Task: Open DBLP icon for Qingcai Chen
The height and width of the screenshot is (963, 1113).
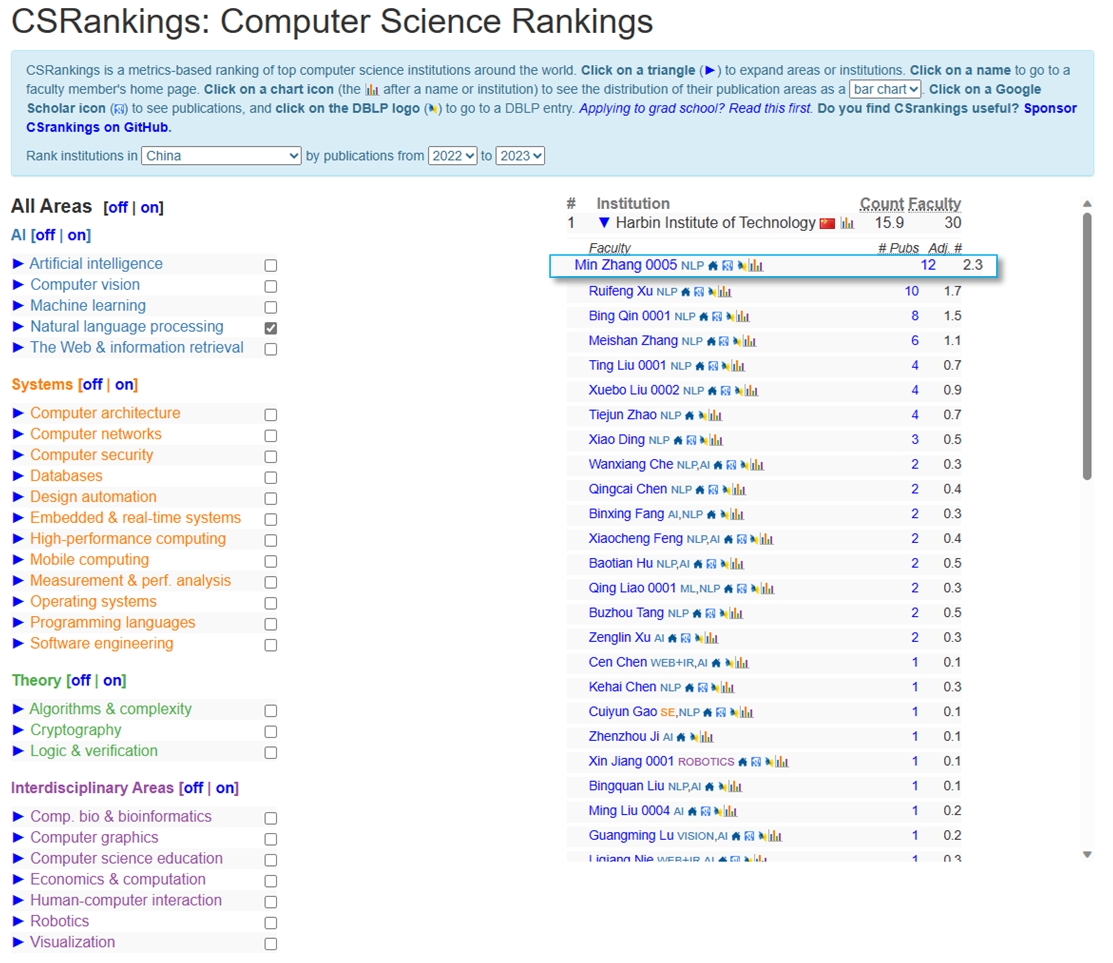Action: tap(727, 490)
